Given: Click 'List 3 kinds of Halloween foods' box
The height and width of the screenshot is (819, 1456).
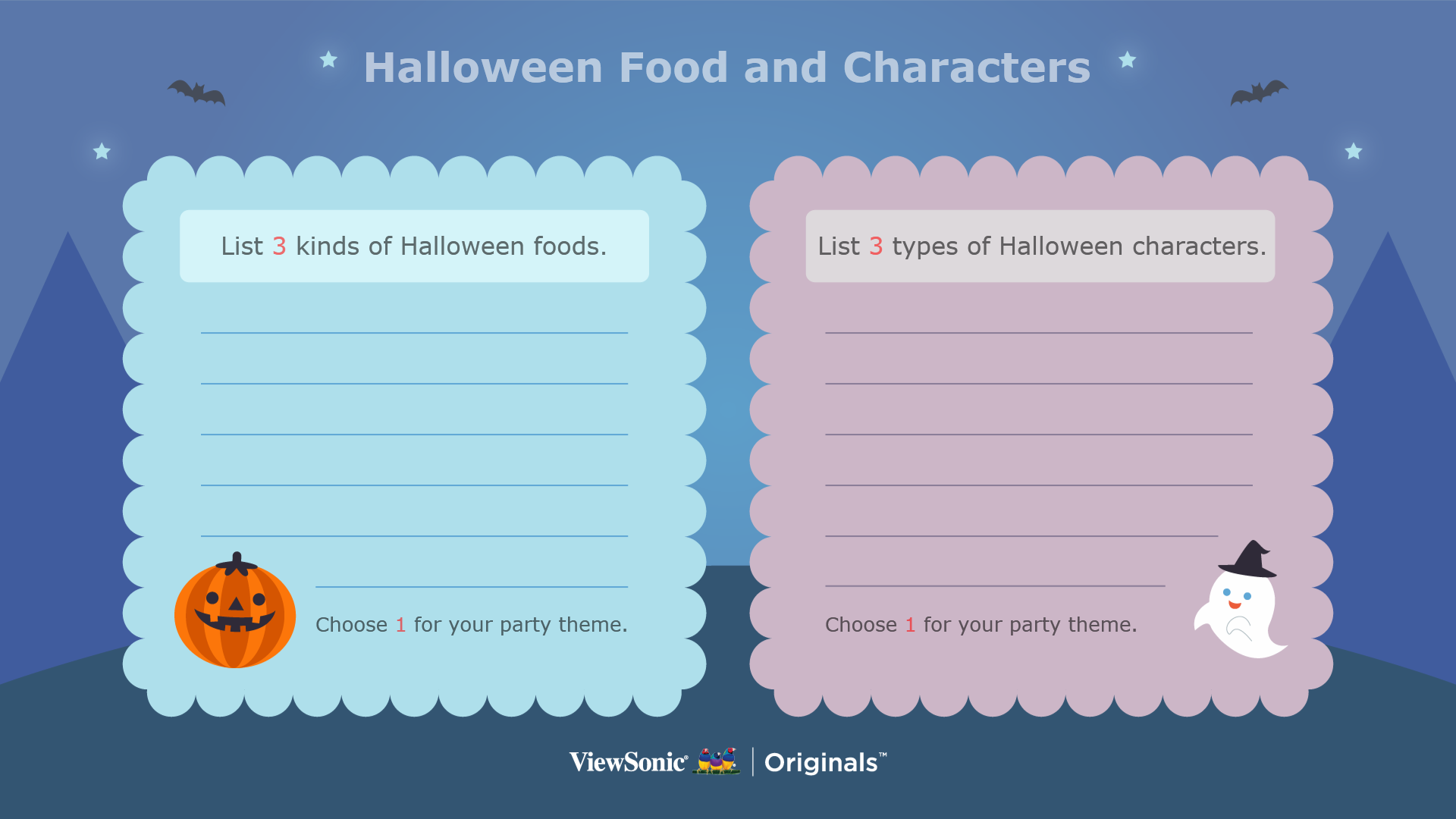Looking at the screenshot, I should point(414,246).
